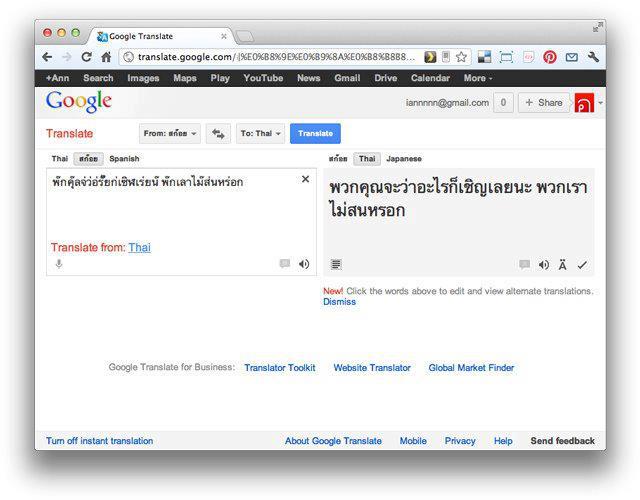Expand the More menu in black bar
The width and height of the screenshot is (640, 500).
point(478,78)
